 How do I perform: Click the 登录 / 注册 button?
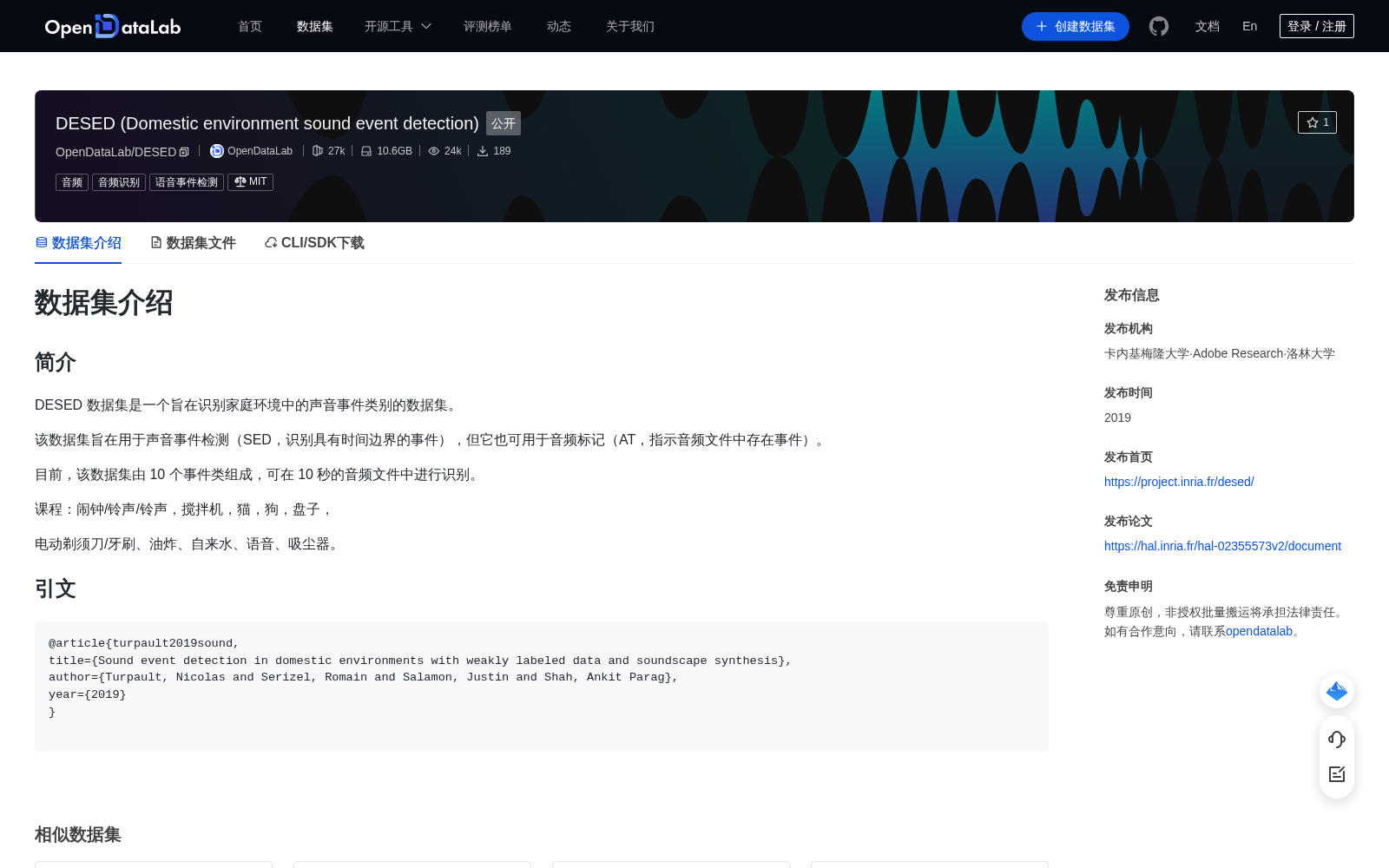[1317, 26]
